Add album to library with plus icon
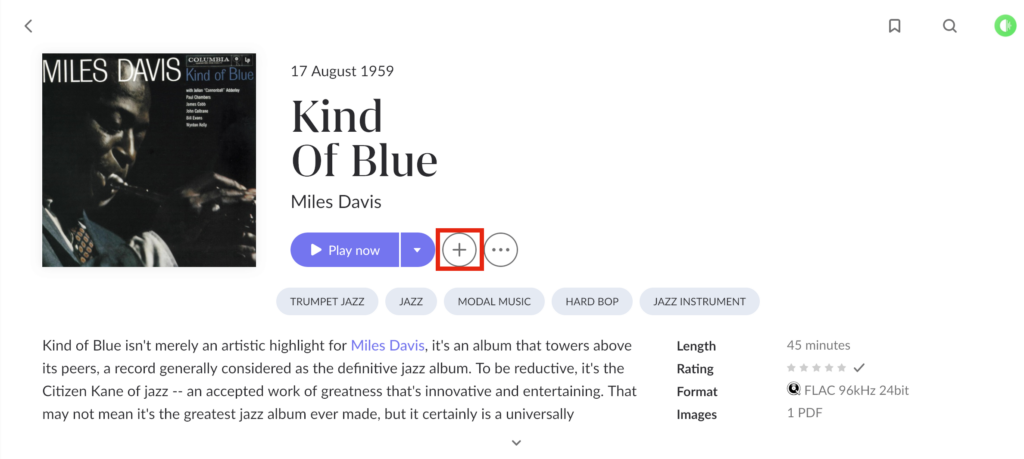This screenshot has height=459, width=1024. [460, 249]
